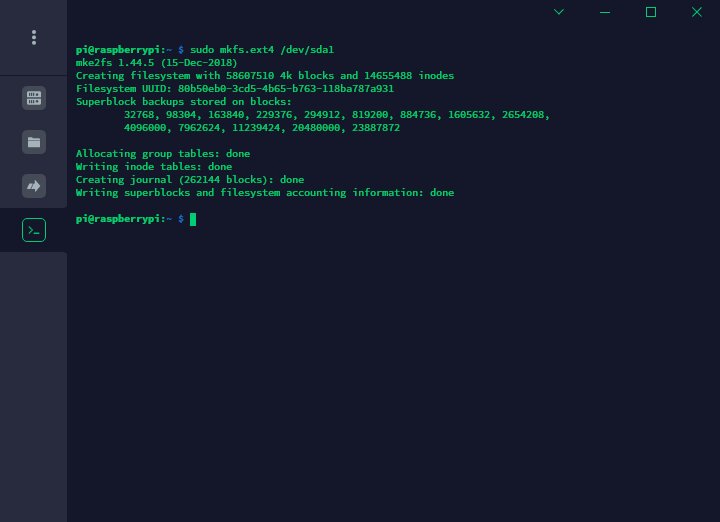Expand the chevron dropdown in title bar

559,12
